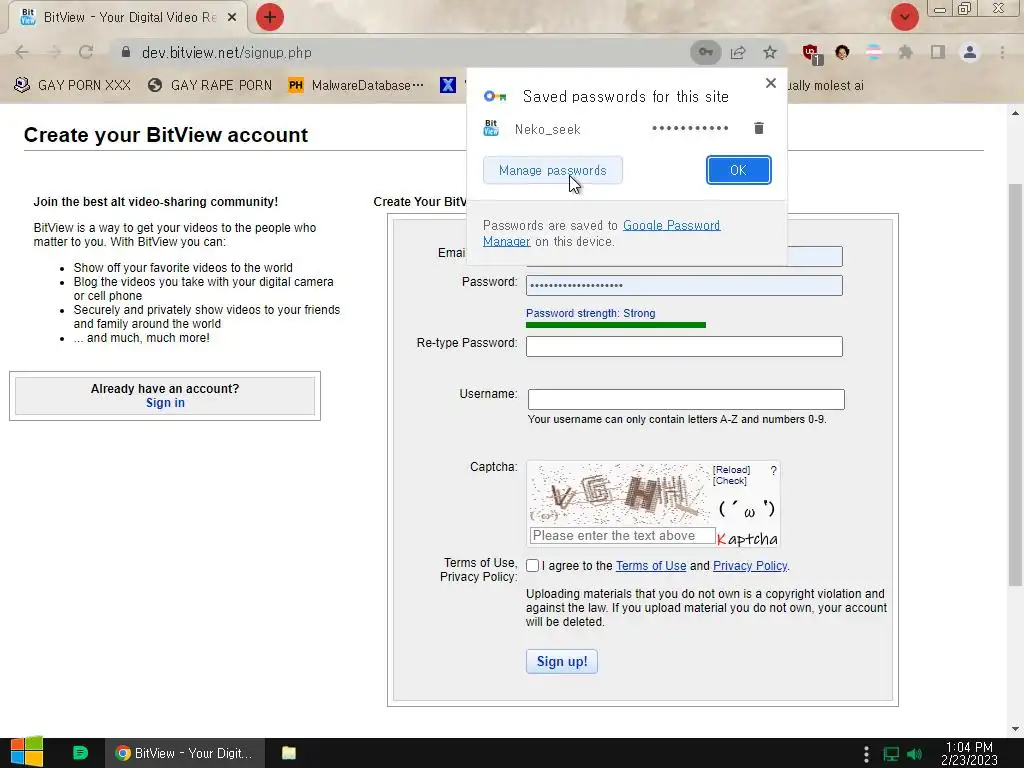Click the network tray icon
The width and height of the screenshot is (1024, 768).
coord(891,754)
